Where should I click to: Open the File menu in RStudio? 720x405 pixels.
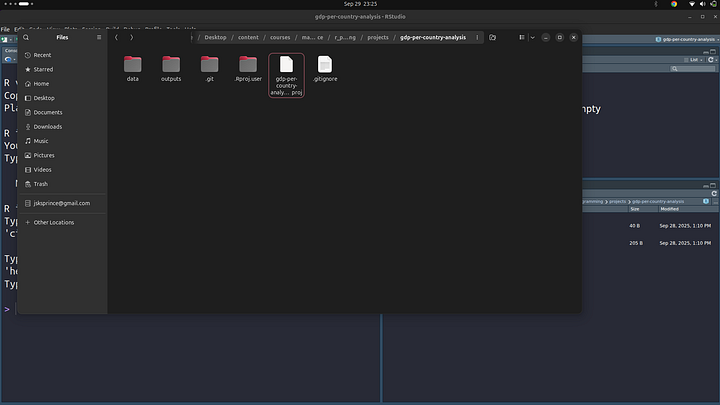(x=5, y=29)
